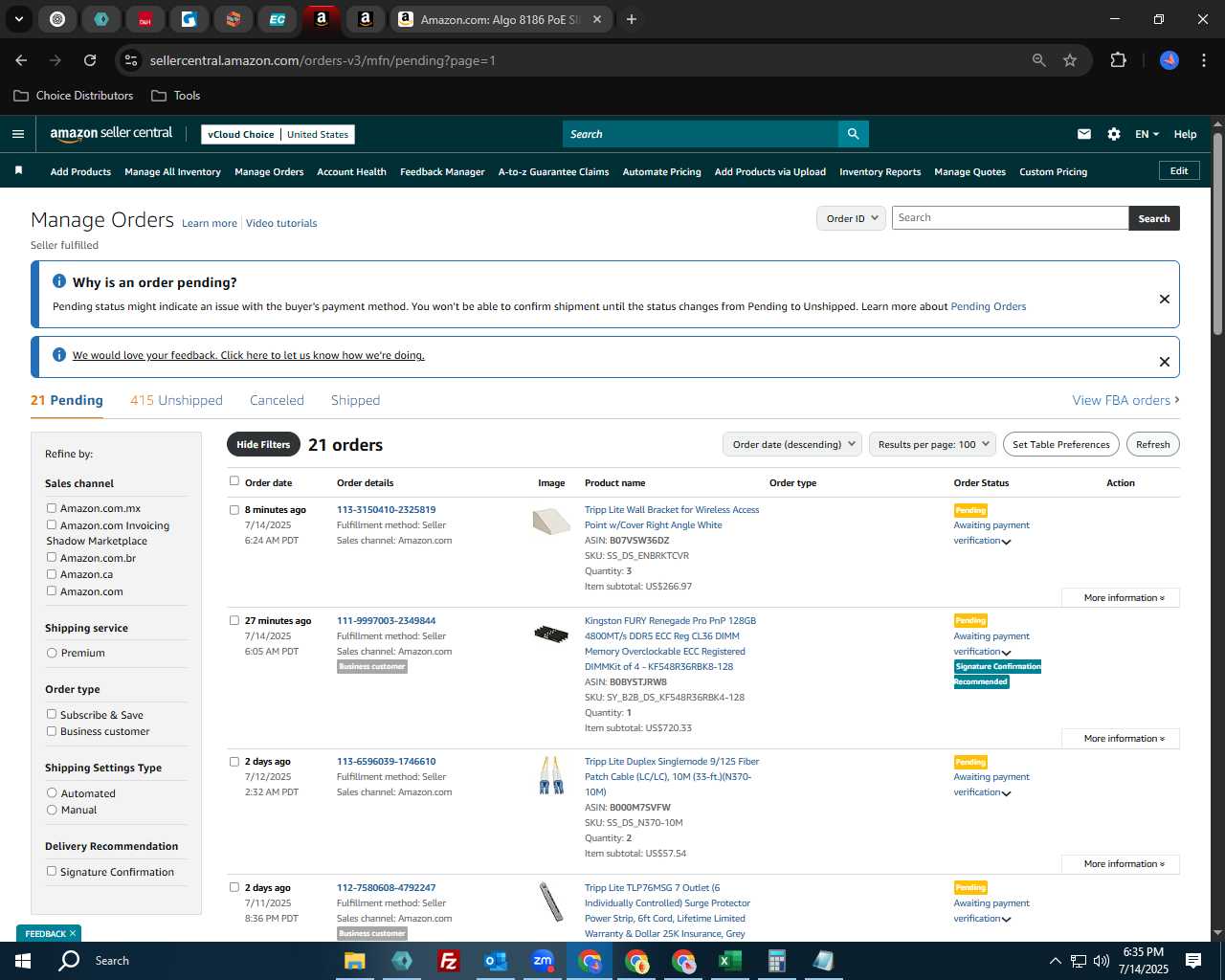
Task: Click the Tripp Lite Wall Bracket product thumbnail
Action: 551,523
